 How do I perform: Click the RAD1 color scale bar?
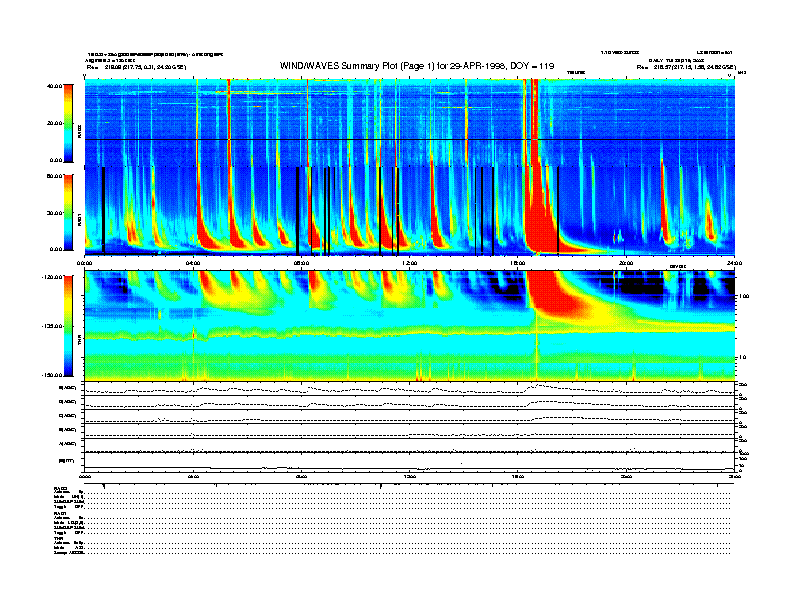[69, 211]
